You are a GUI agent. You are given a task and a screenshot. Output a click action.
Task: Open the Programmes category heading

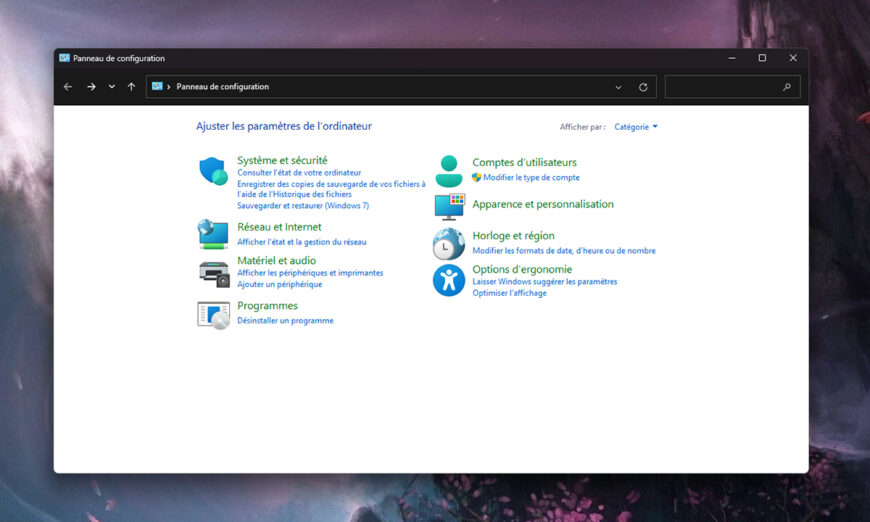point(267,306)
